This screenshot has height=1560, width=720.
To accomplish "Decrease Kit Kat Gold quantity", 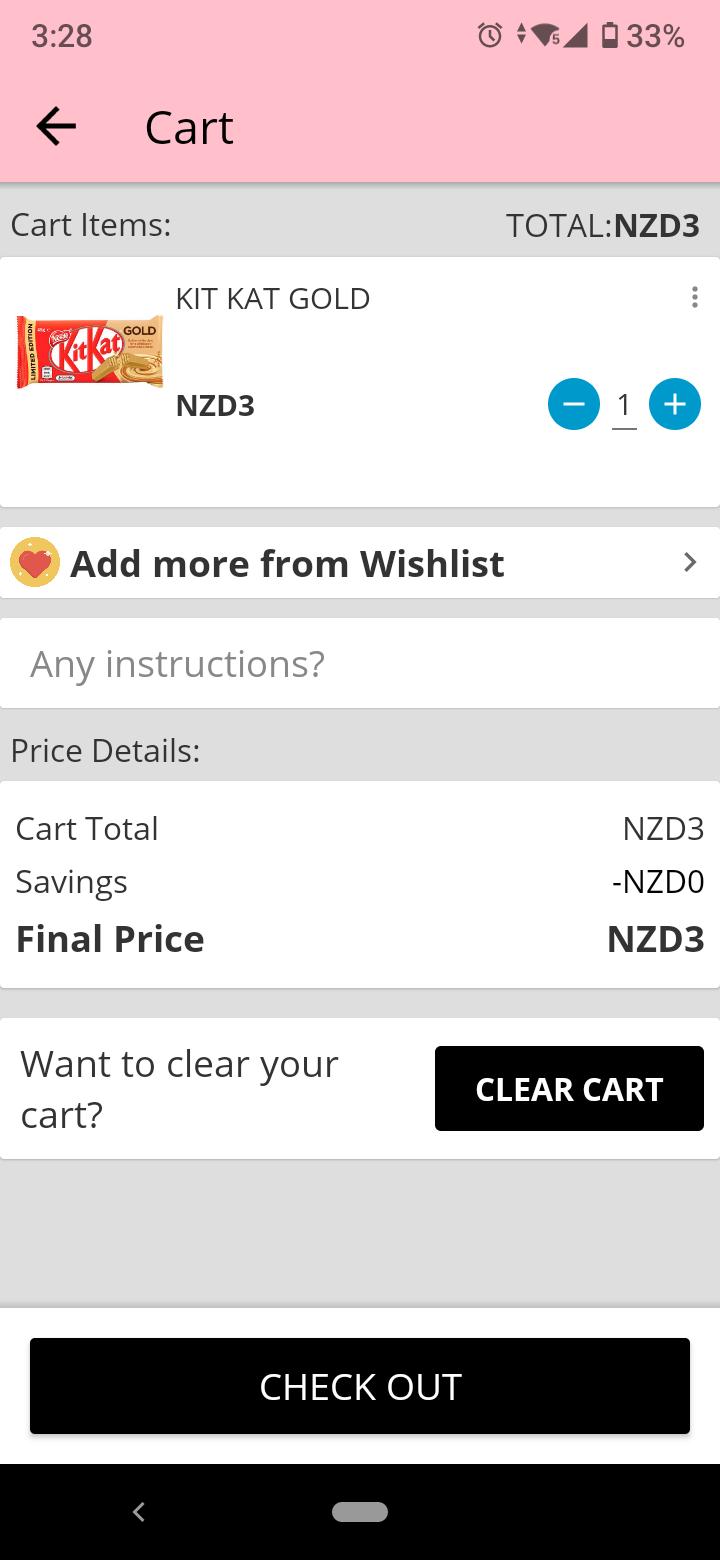I will point(574,404).
